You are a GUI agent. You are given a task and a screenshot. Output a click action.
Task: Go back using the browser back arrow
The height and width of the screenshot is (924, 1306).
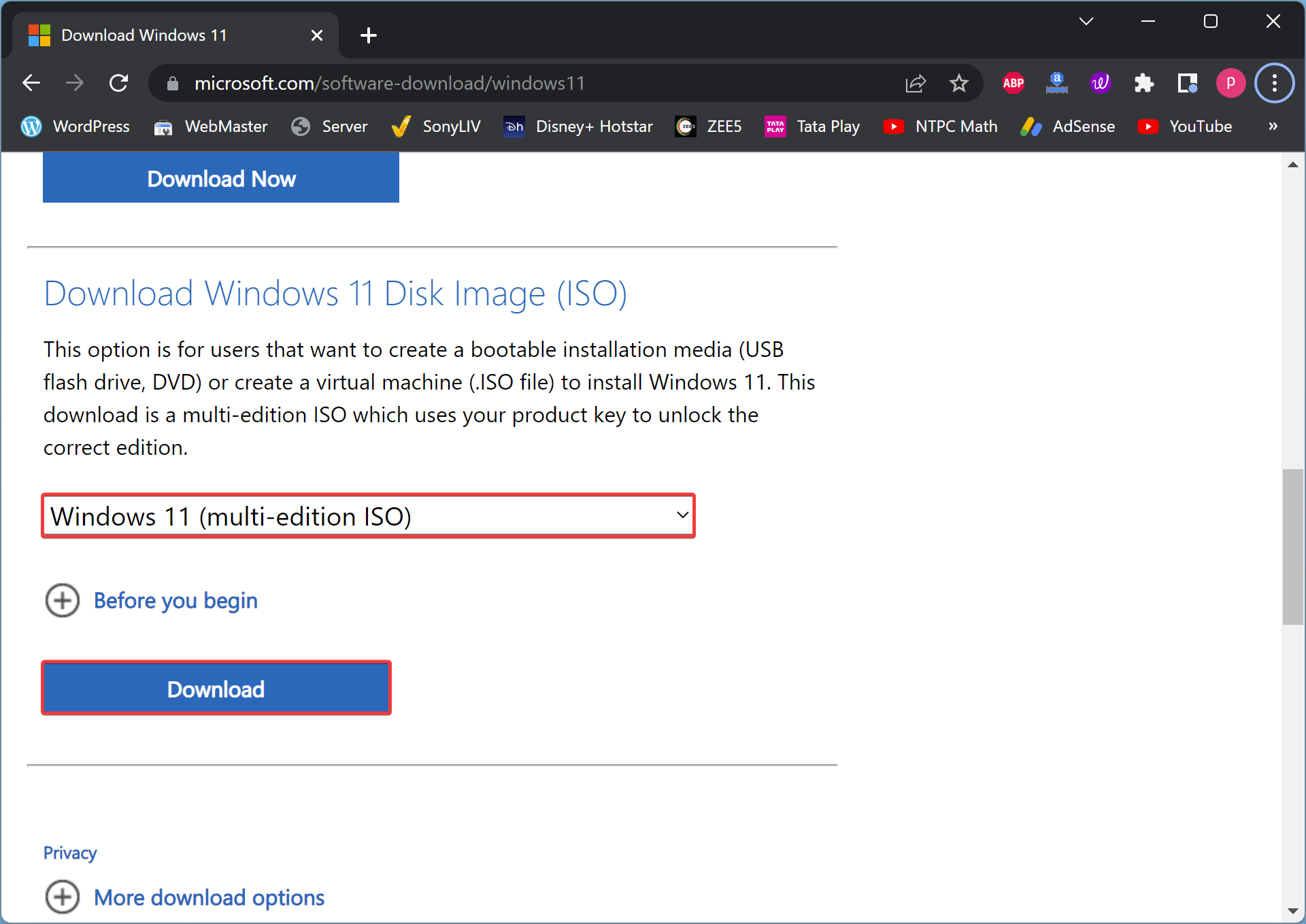click(31, 83)
